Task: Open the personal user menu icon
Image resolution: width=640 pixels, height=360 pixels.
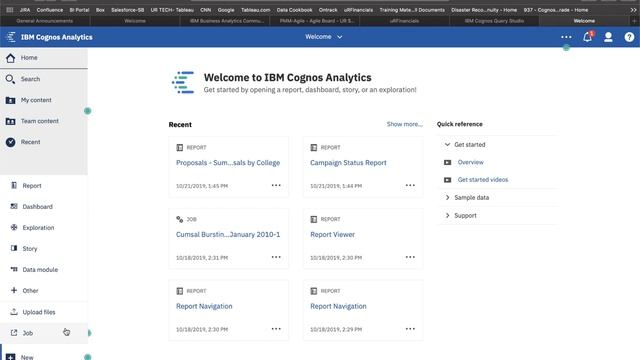Action: coord(608,37)
